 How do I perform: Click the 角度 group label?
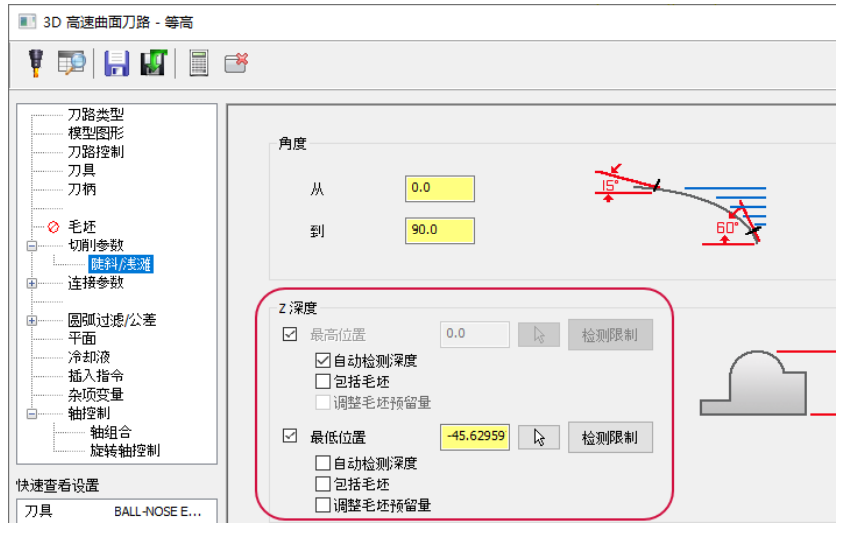[x=293, y=143]
